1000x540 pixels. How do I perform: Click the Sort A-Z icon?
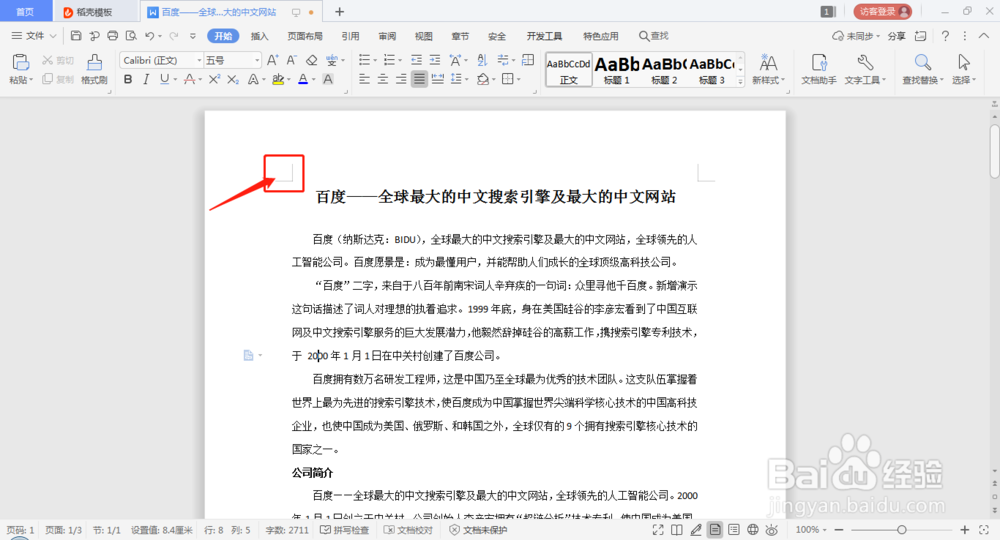[x=482, y=60]
